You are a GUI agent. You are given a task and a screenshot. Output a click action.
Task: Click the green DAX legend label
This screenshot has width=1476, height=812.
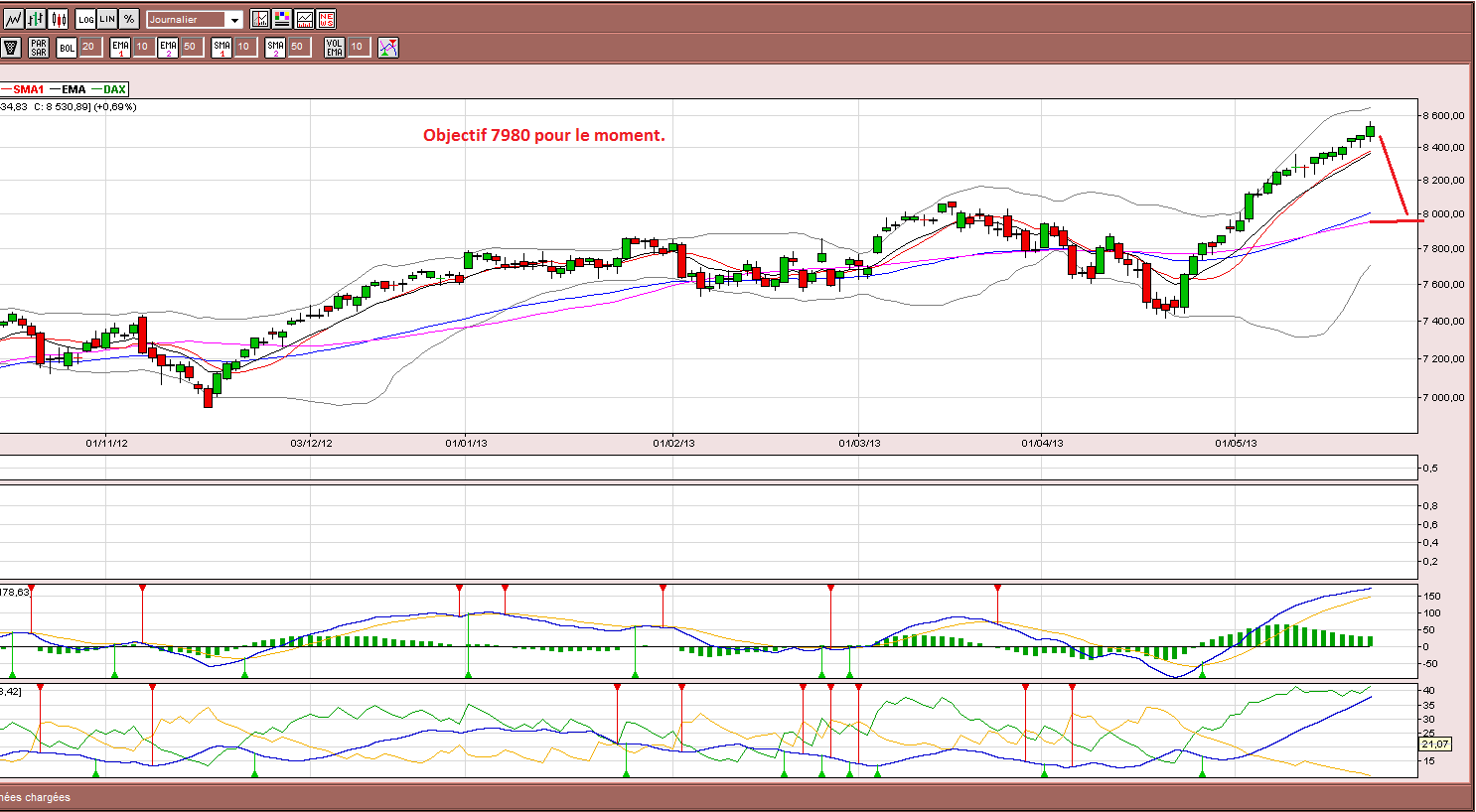pyautogui.click(x=115, y=89)
